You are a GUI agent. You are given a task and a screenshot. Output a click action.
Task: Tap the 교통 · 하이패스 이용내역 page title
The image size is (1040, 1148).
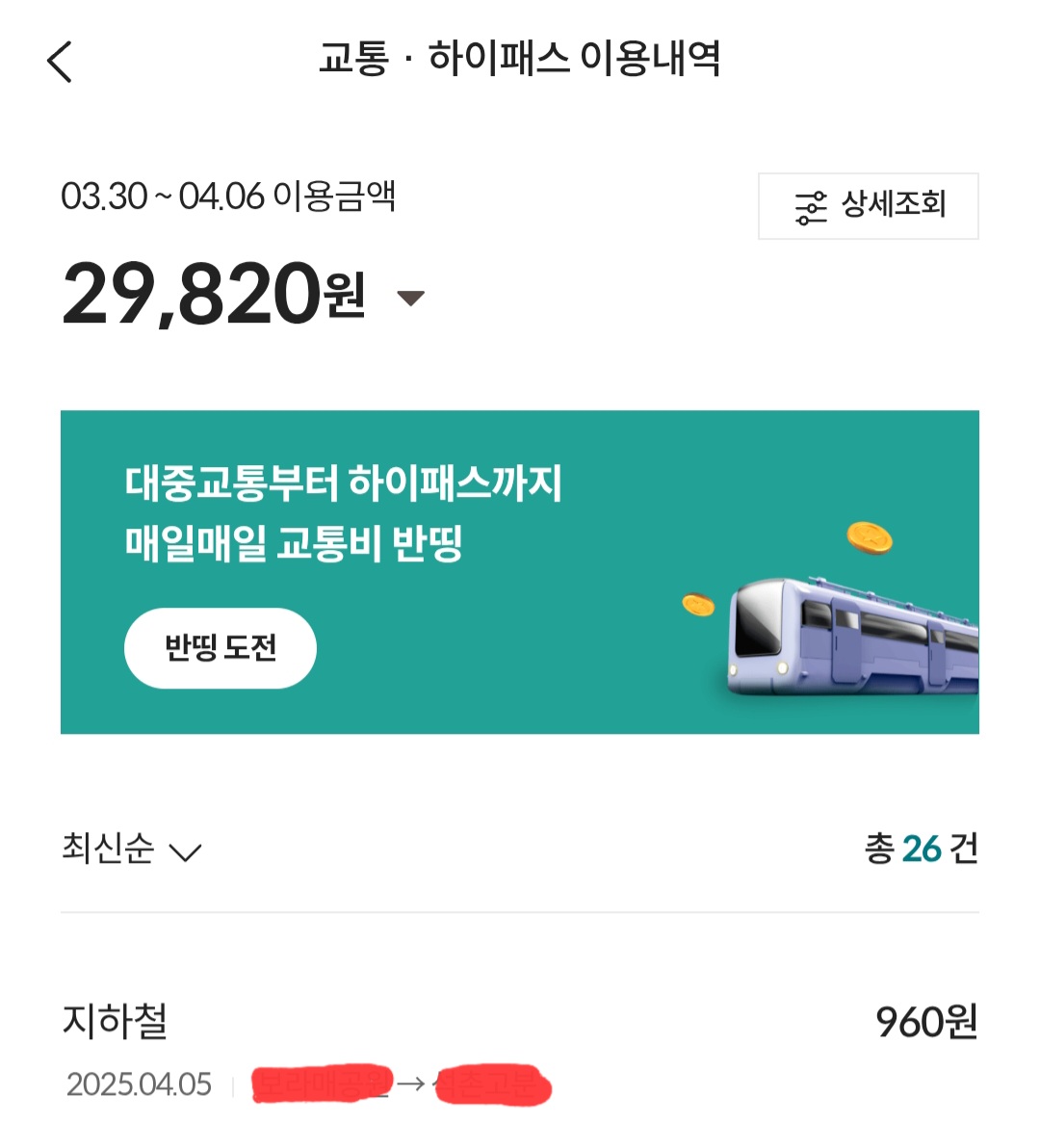pos(520,60)
